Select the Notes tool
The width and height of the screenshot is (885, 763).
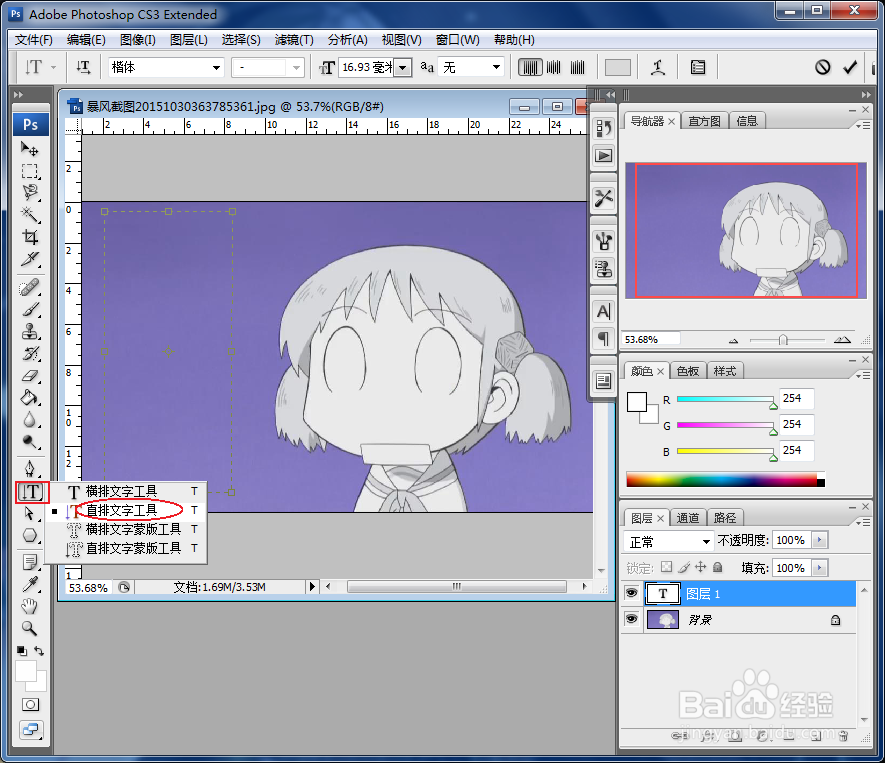pyautogui.click(x=30, y=563)
